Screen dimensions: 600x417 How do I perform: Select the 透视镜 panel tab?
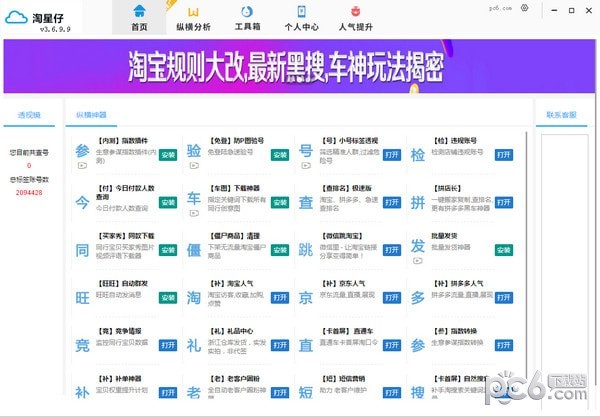(x=29, y=115)
